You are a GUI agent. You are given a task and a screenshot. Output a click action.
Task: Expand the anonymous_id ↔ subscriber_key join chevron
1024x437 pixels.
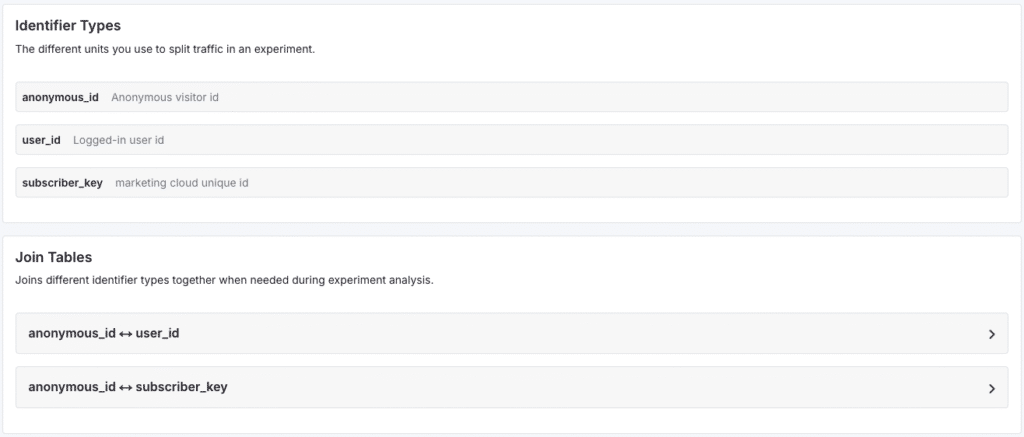[x=991, y=388]
